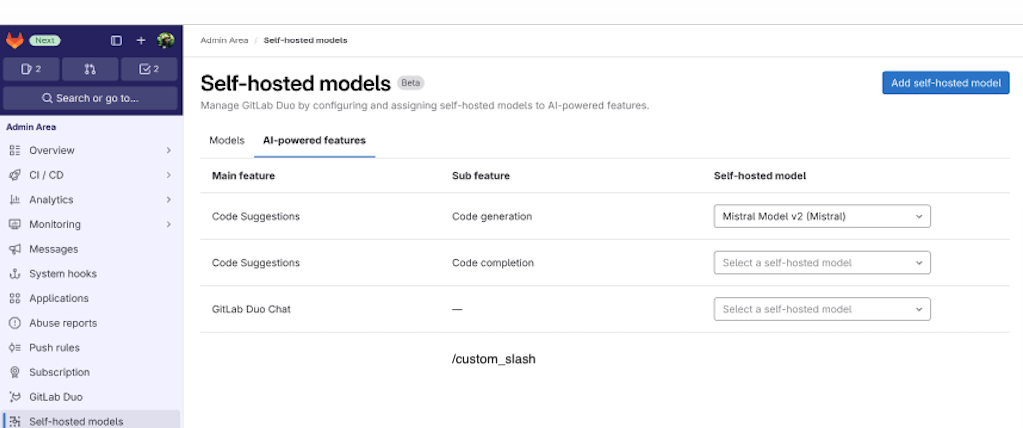
Task: Open the Code completion model dropdown
Action: (821, 263)
